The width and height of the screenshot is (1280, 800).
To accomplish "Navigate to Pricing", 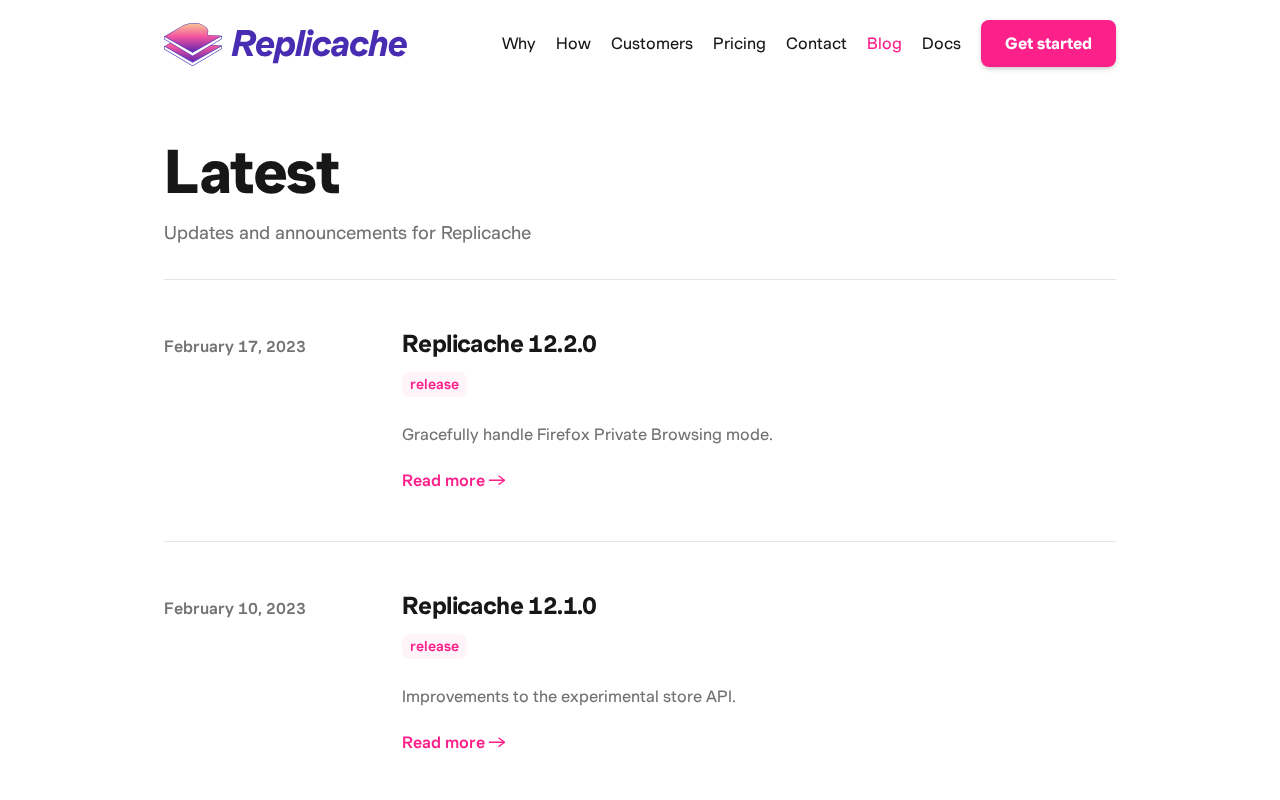I will [739, 44].
